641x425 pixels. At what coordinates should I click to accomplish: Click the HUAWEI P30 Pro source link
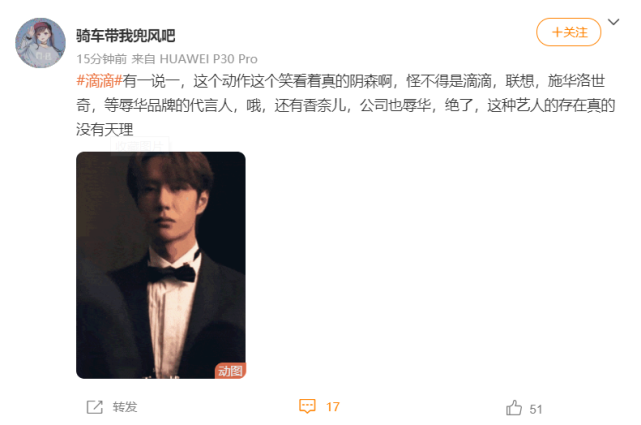208,59
